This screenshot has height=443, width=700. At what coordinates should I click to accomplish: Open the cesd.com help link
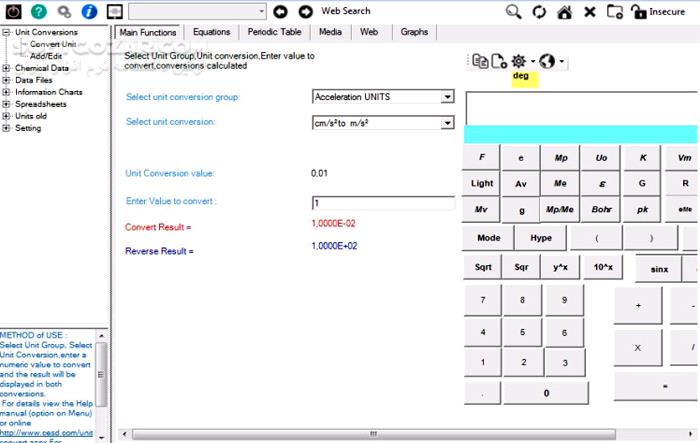click(46, 433)
